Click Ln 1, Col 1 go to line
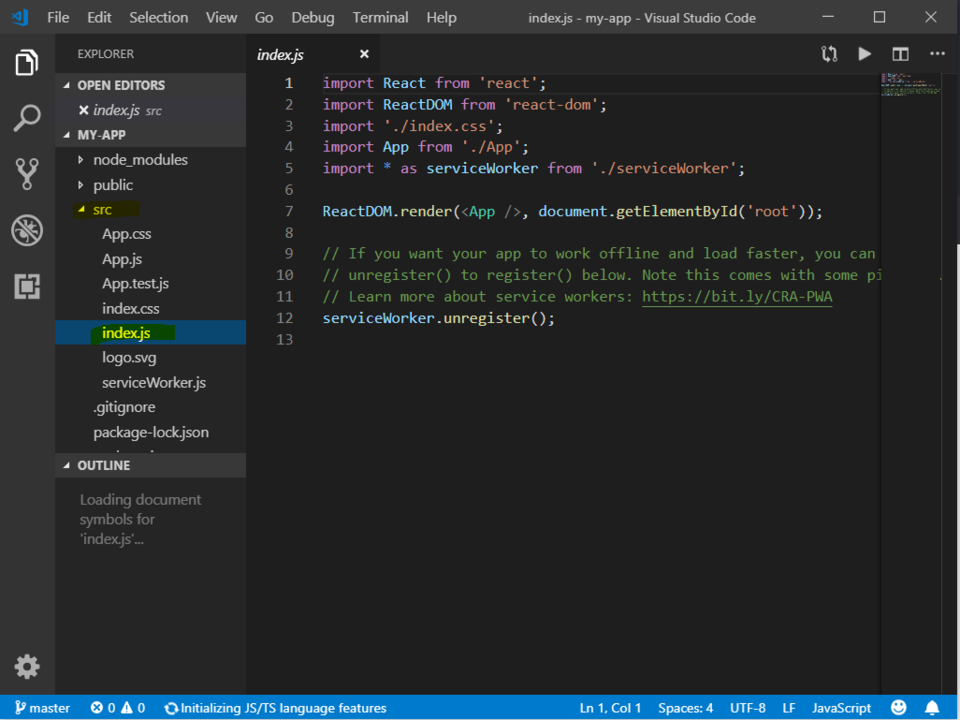Screen dimensions: 960x720 pos(610,708)
